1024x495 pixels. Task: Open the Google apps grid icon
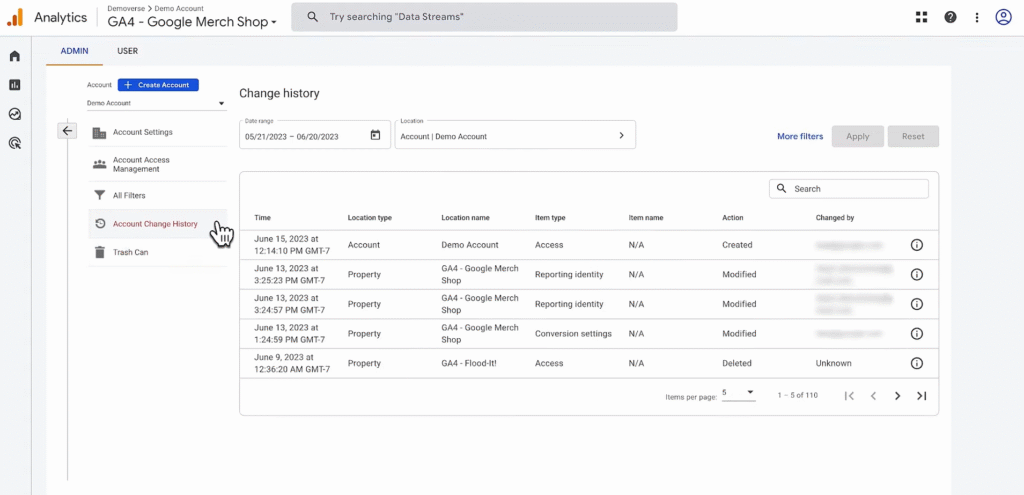click(921, 18)
